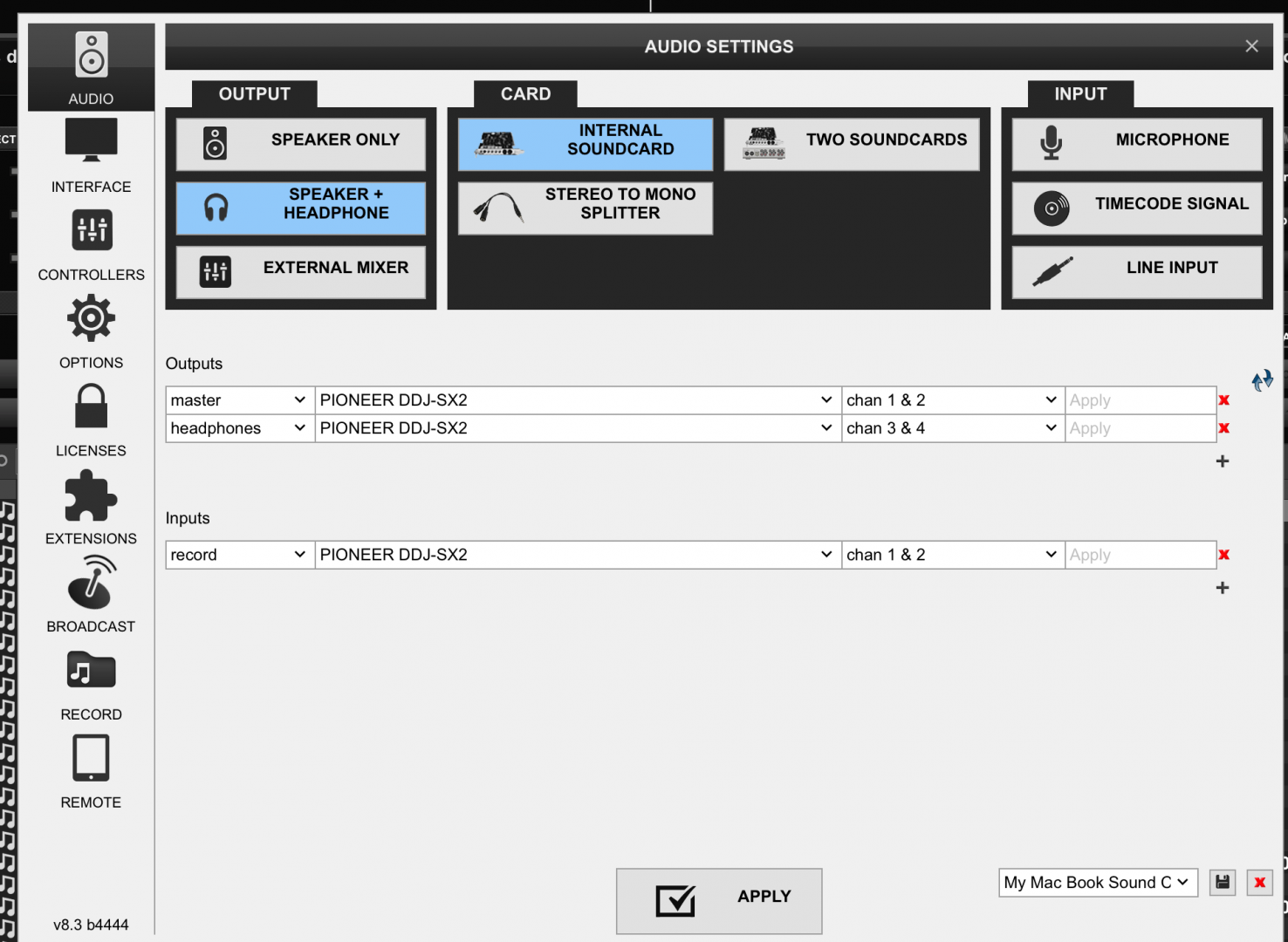Open the Audio settings section
The image size is (1288, 942).
[91, 67]
